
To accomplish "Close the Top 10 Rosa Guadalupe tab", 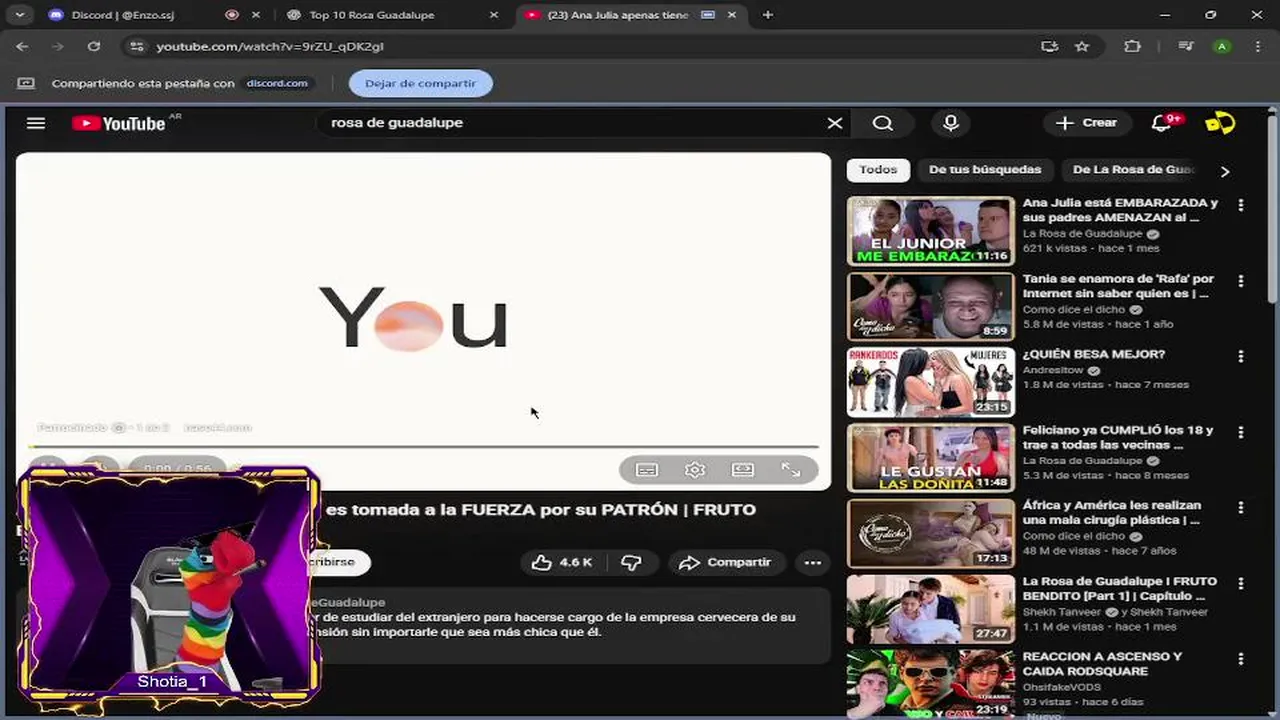I will coord(494,15).
